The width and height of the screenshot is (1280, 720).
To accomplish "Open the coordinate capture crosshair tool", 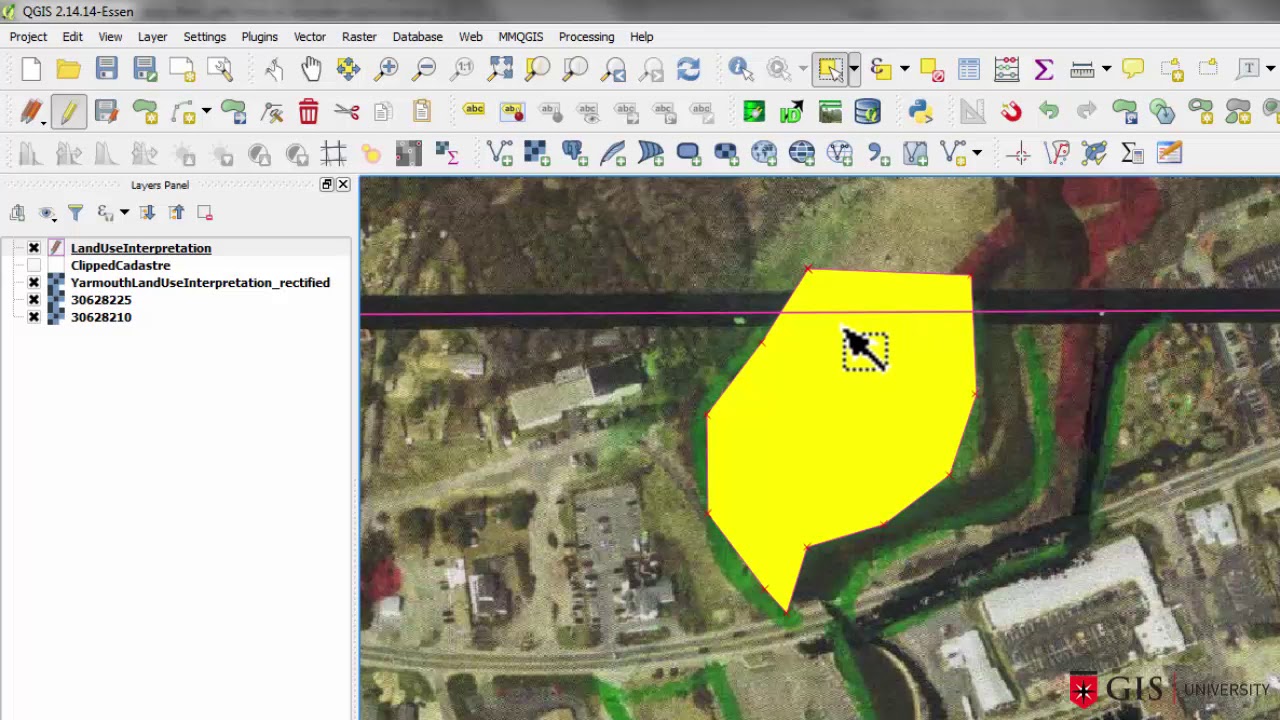I will [1019, 153].
